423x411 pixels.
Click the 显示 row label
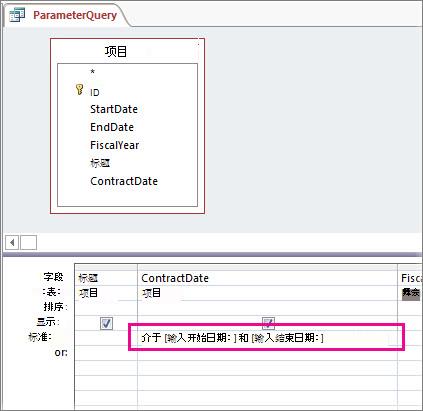pos(48,322)
